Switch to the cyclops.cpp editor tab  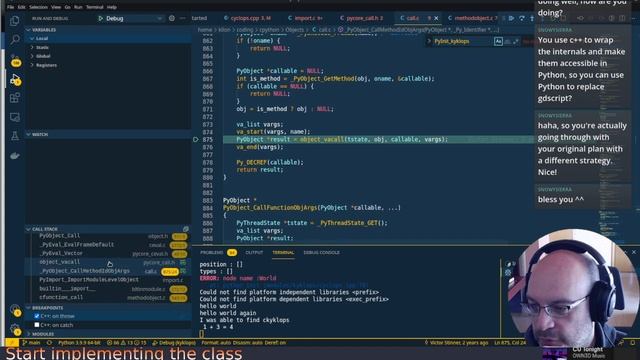pos(247,18)
